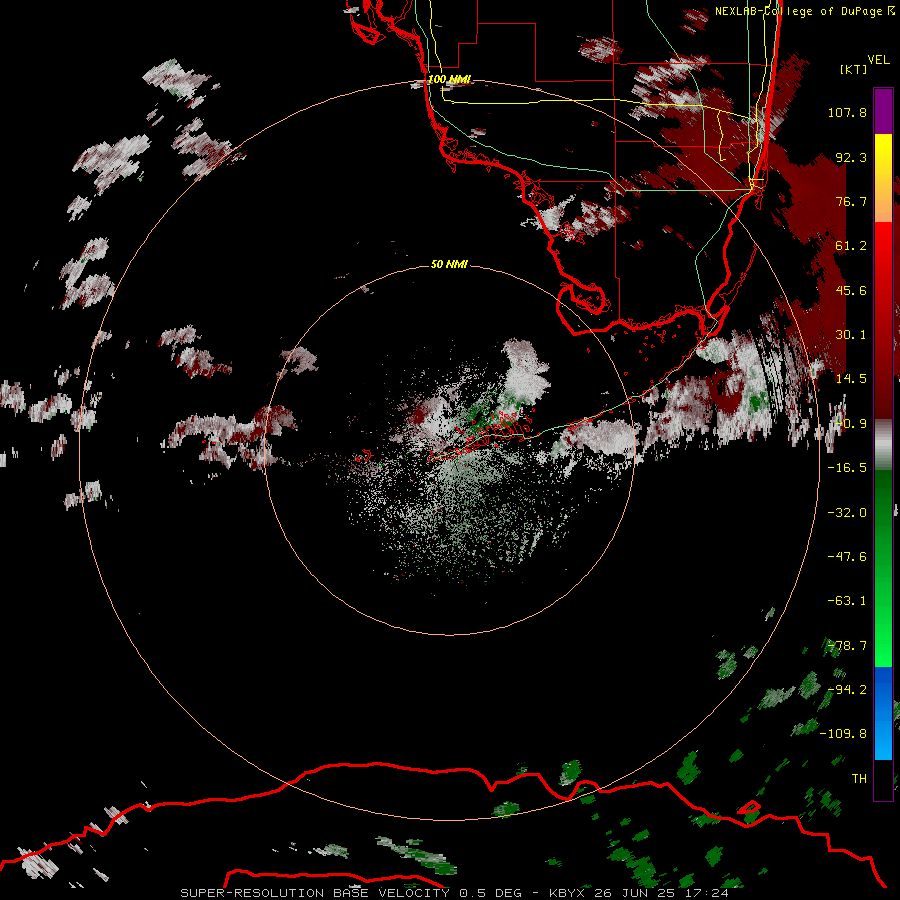Click the 92.3 velocity scale value
The width and height of the screenshot is (900, 900).
(851, 157)
